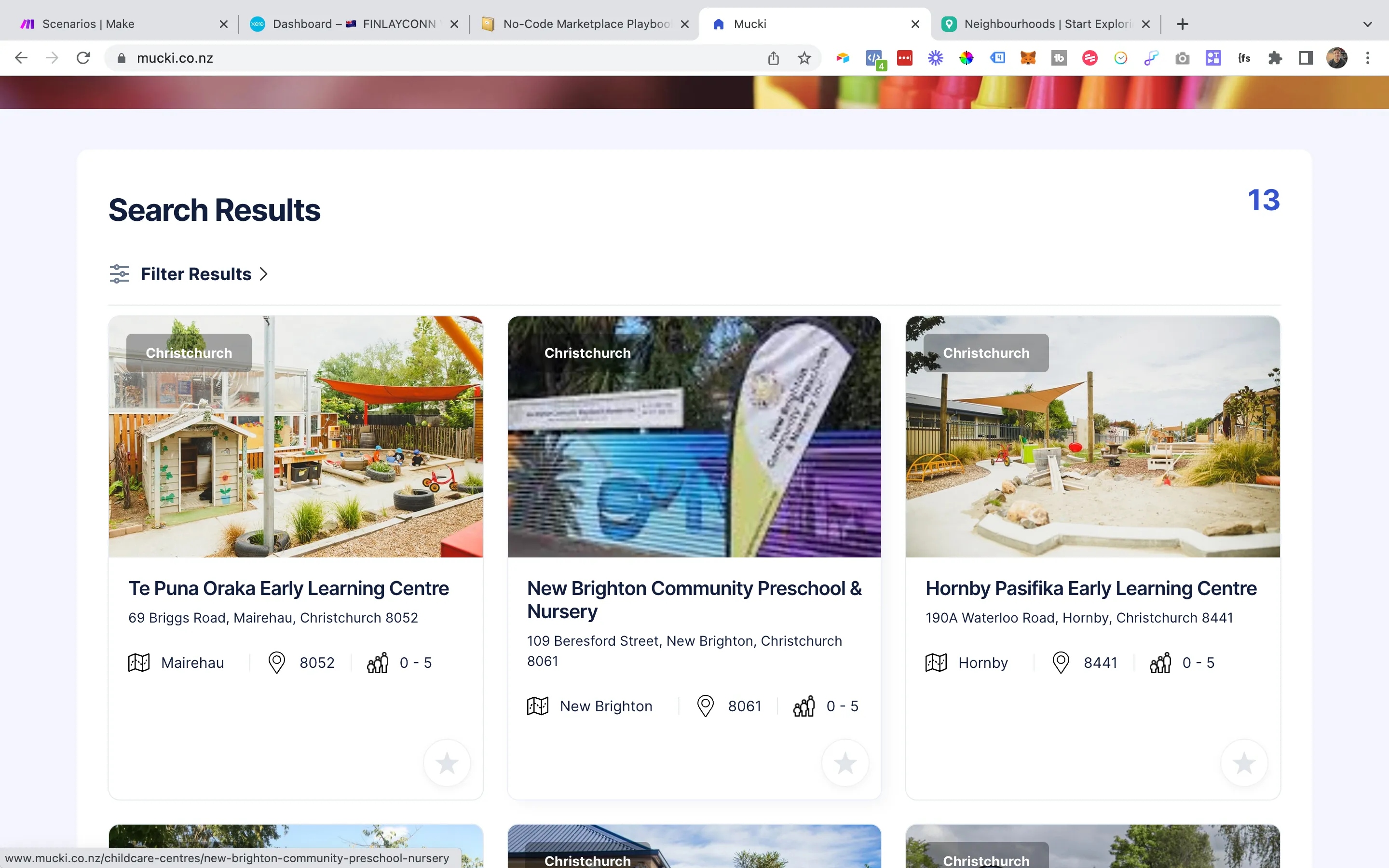Open Chrome three-dot menu
The image size is (1389, 868).
point(1368,58)
